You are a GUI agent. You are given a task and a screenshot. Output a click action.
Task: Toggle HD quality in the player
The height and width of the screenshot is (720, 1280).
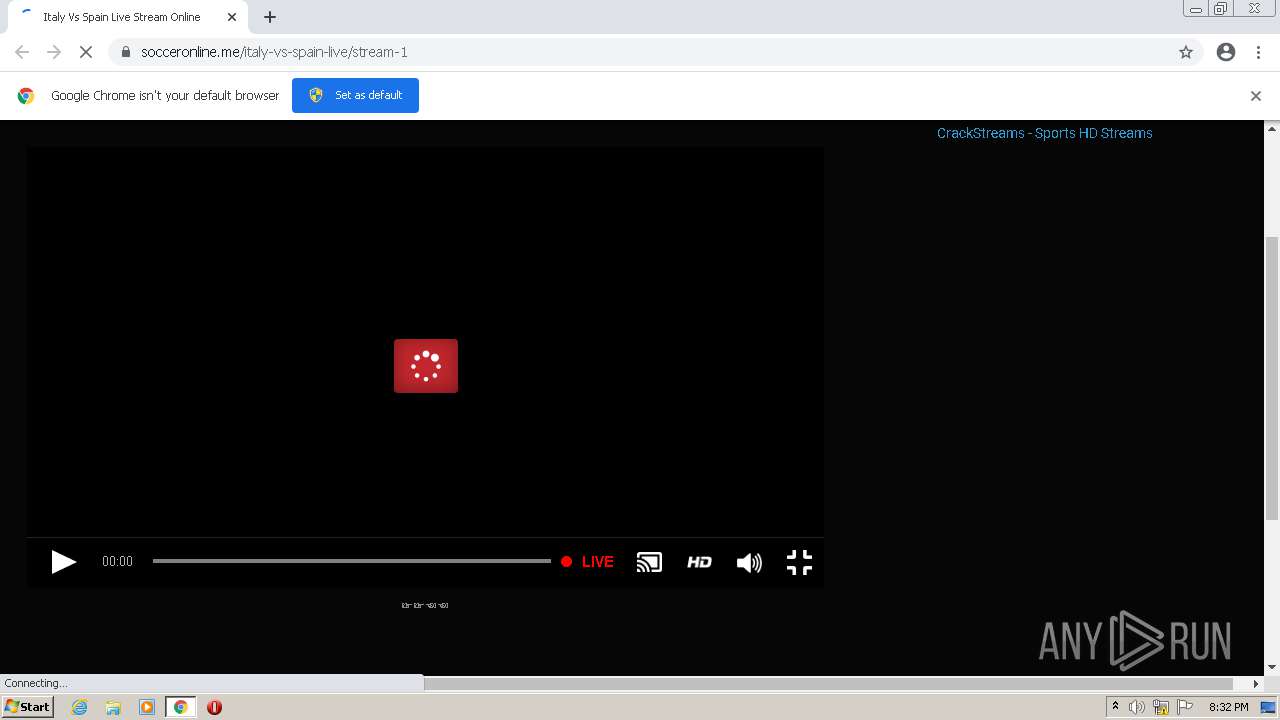pyautogui.click(x=699, y=562)
